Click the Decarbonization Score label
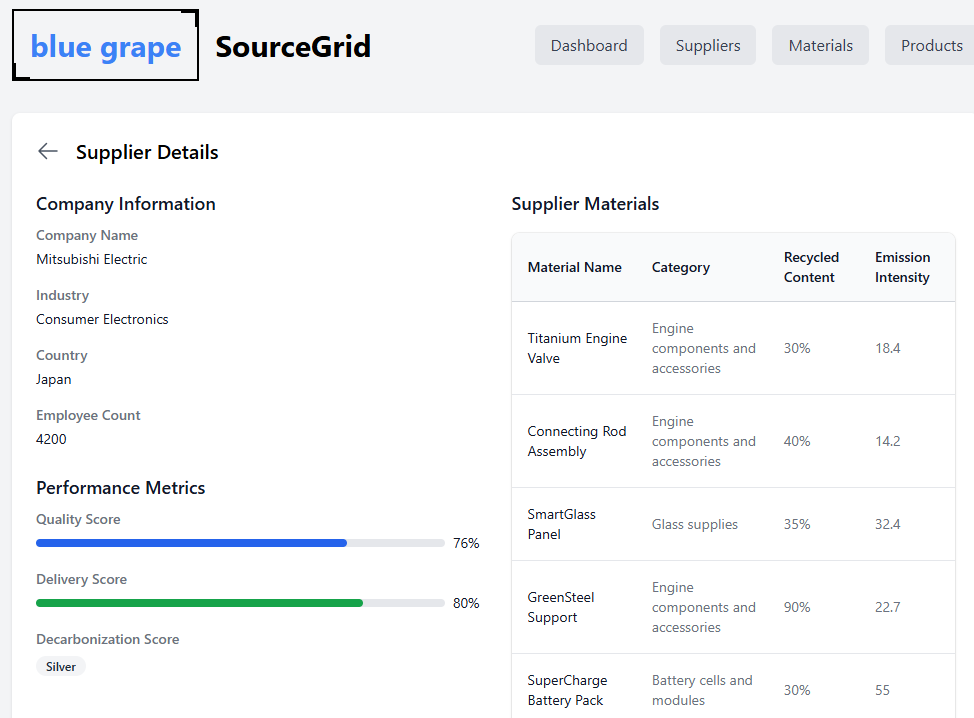Screen dimensions: 974x718 [107, 639]
